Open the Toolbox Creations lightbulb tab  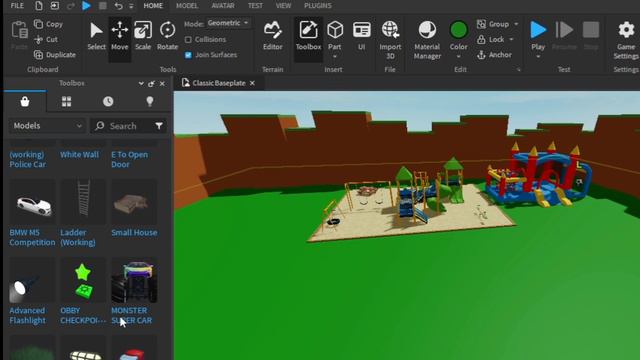click(150, 101)
